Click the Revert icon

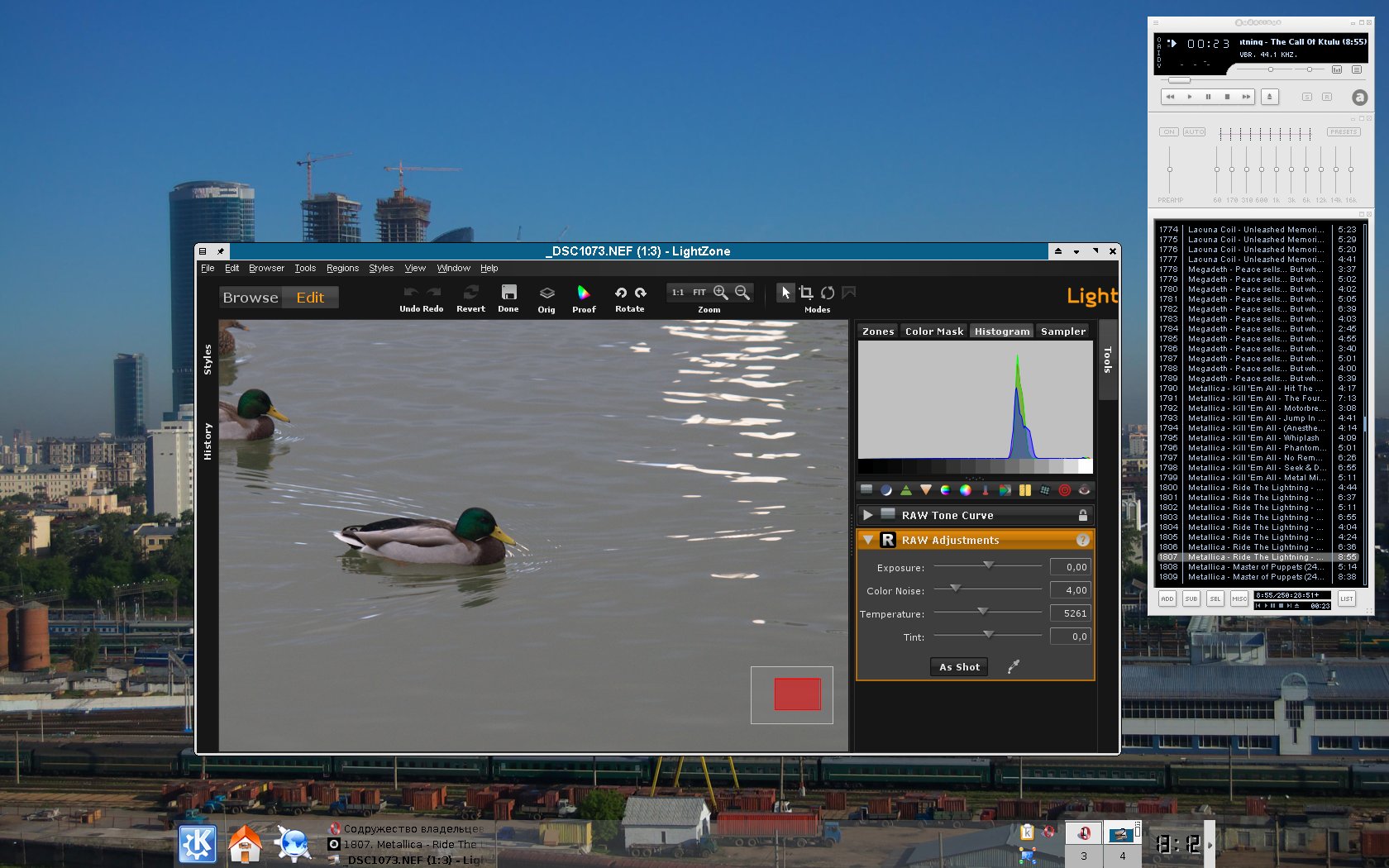(x=470, y=293)
